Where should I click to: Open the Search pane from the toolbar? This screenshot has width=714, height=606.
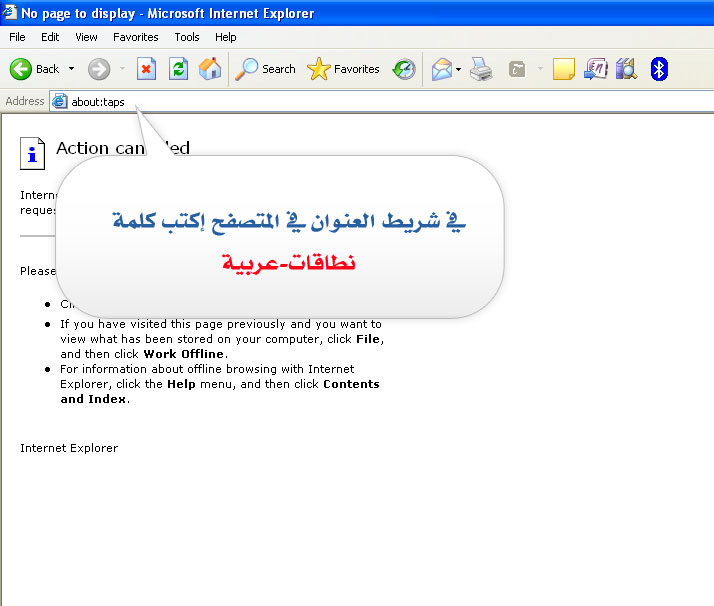265,69
